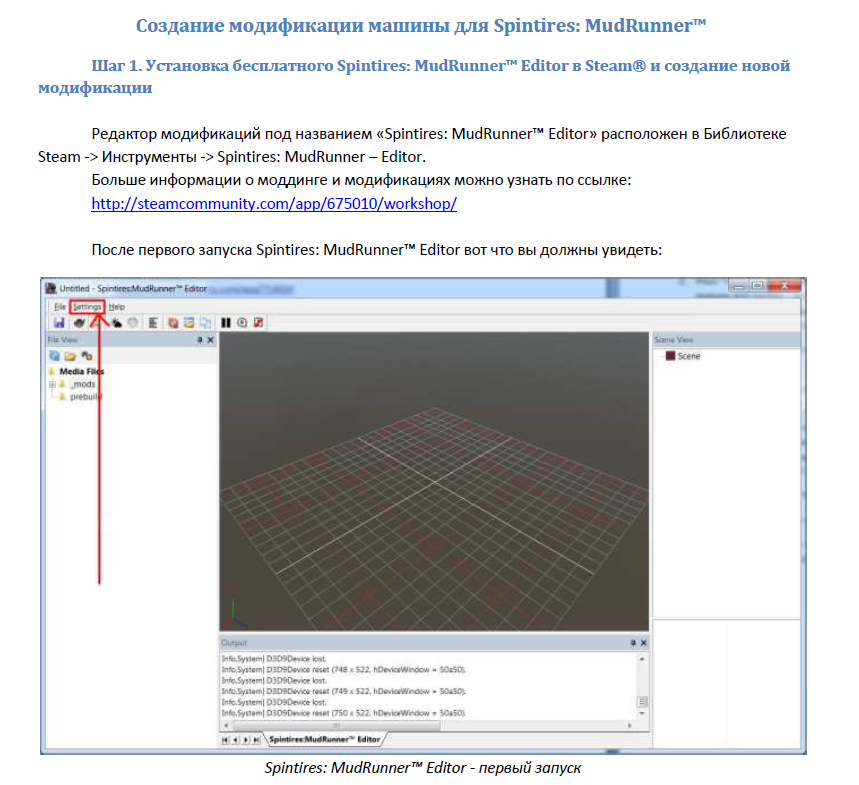
Task: Click the teapot icon in the editor toolbar
Action: point(79,323)
